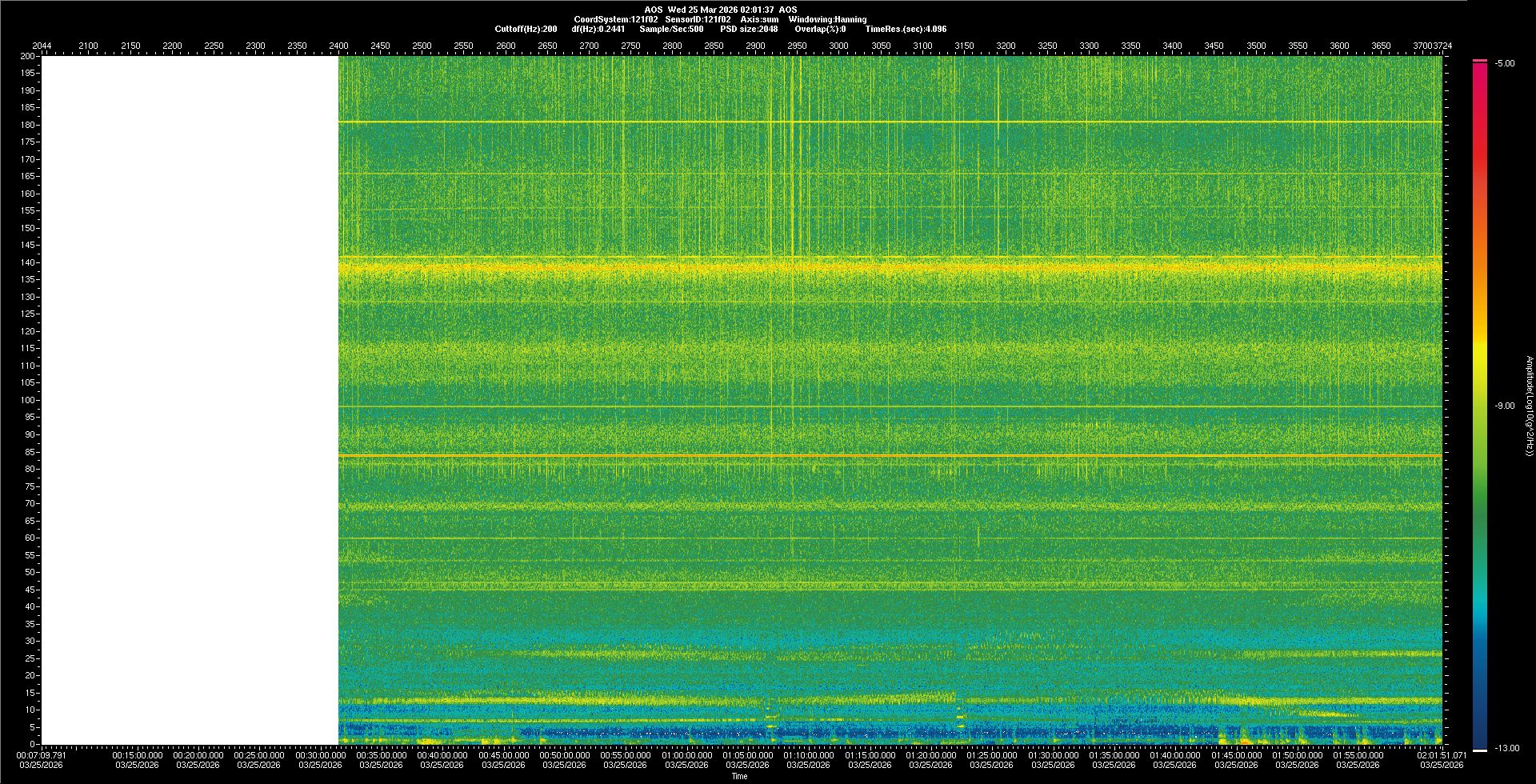This screenshot has width=1536, height=784.
Task: Click the 3000 tick on the top axis
Action: pyautogui.click(x=838, y=46)
